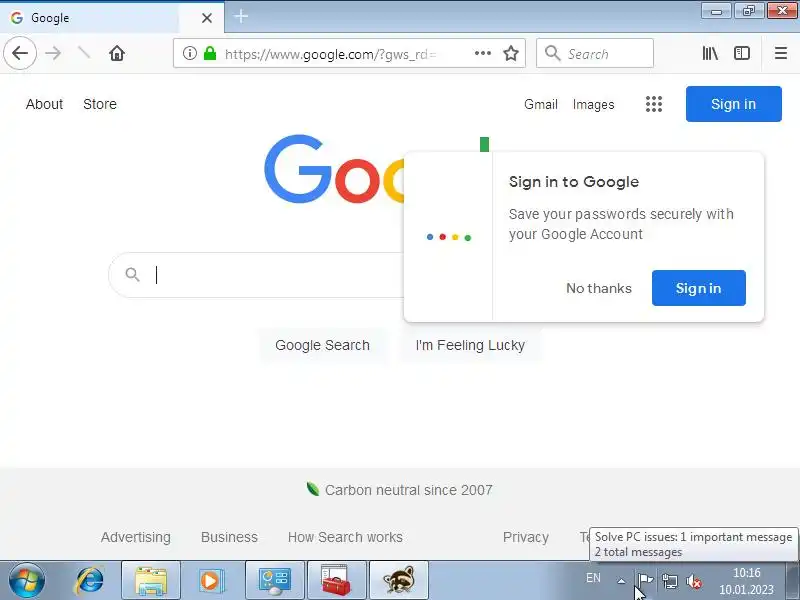Launch Internet Explorer from taskbar

click(89, 581)
